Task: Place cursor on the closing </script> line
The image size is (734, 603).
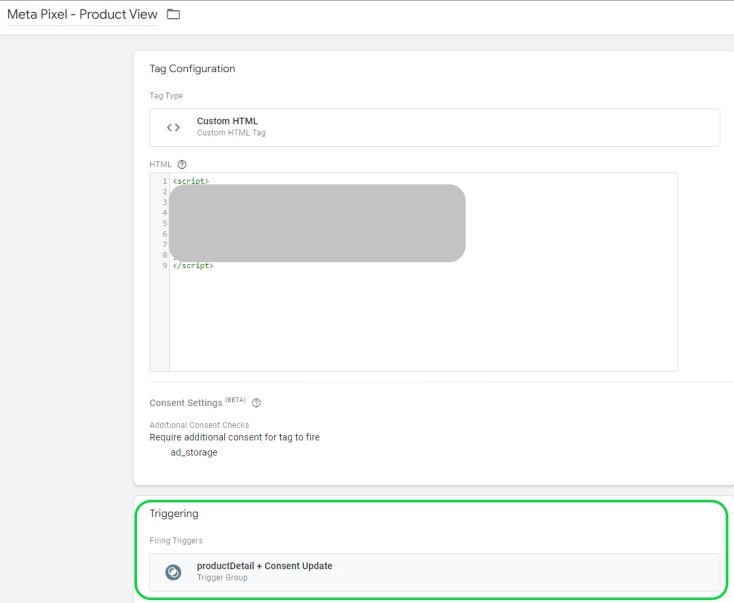Action: (x=193, y=266)
